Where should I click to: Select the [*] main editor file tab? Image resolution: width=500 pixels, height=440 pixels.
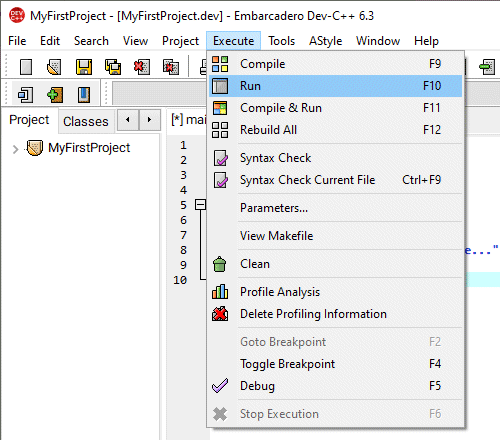(x=189, y=120)
